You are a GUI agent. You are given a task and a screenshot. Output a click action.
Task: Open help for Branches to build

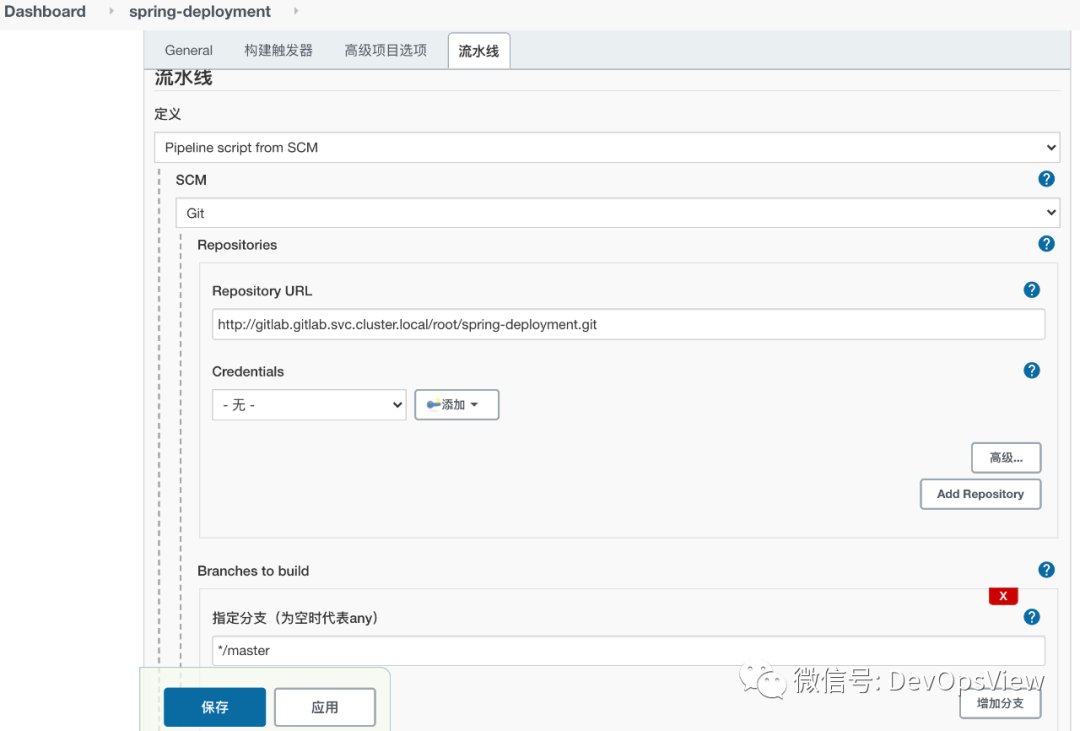[1046, 570]
